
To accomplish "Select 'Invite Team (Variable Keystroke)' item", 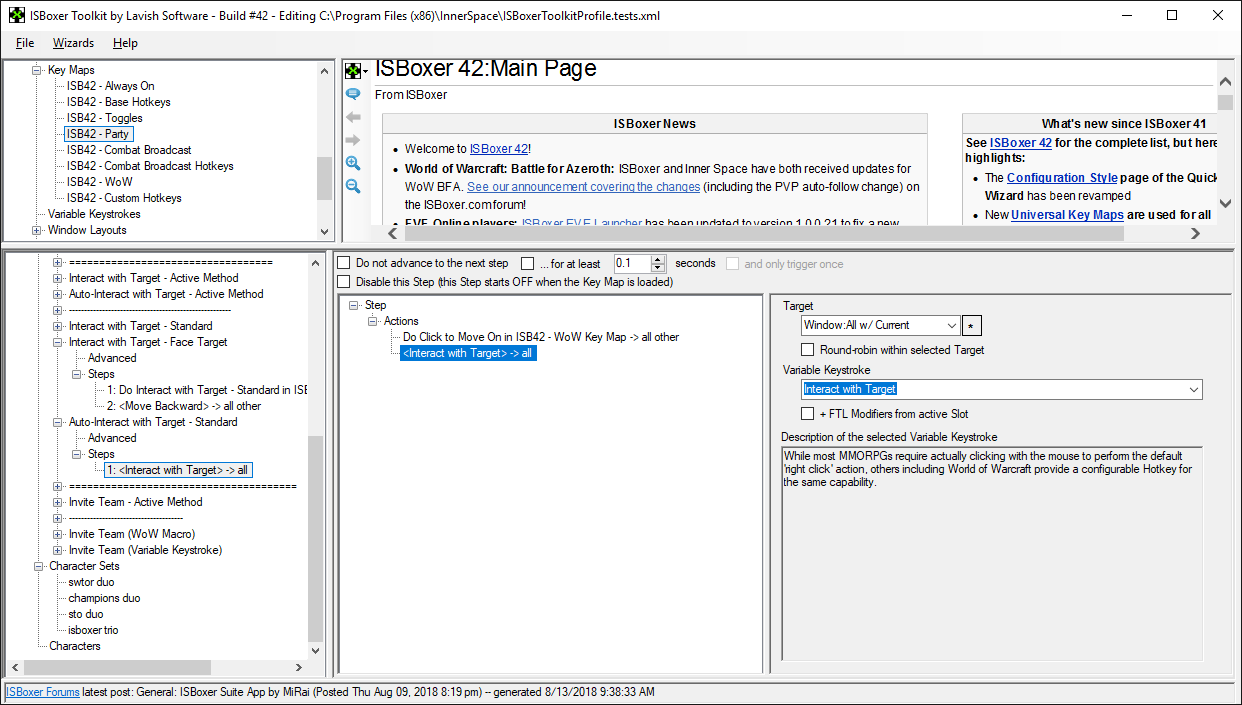I will [x=145, y=550].
